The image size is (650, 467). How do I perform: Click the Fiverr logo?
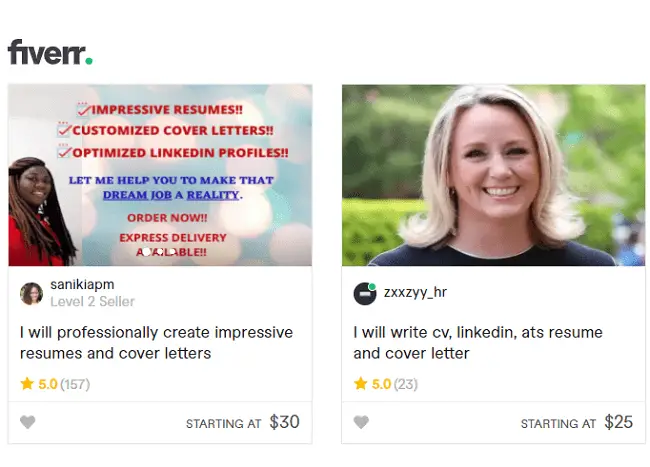50,52
